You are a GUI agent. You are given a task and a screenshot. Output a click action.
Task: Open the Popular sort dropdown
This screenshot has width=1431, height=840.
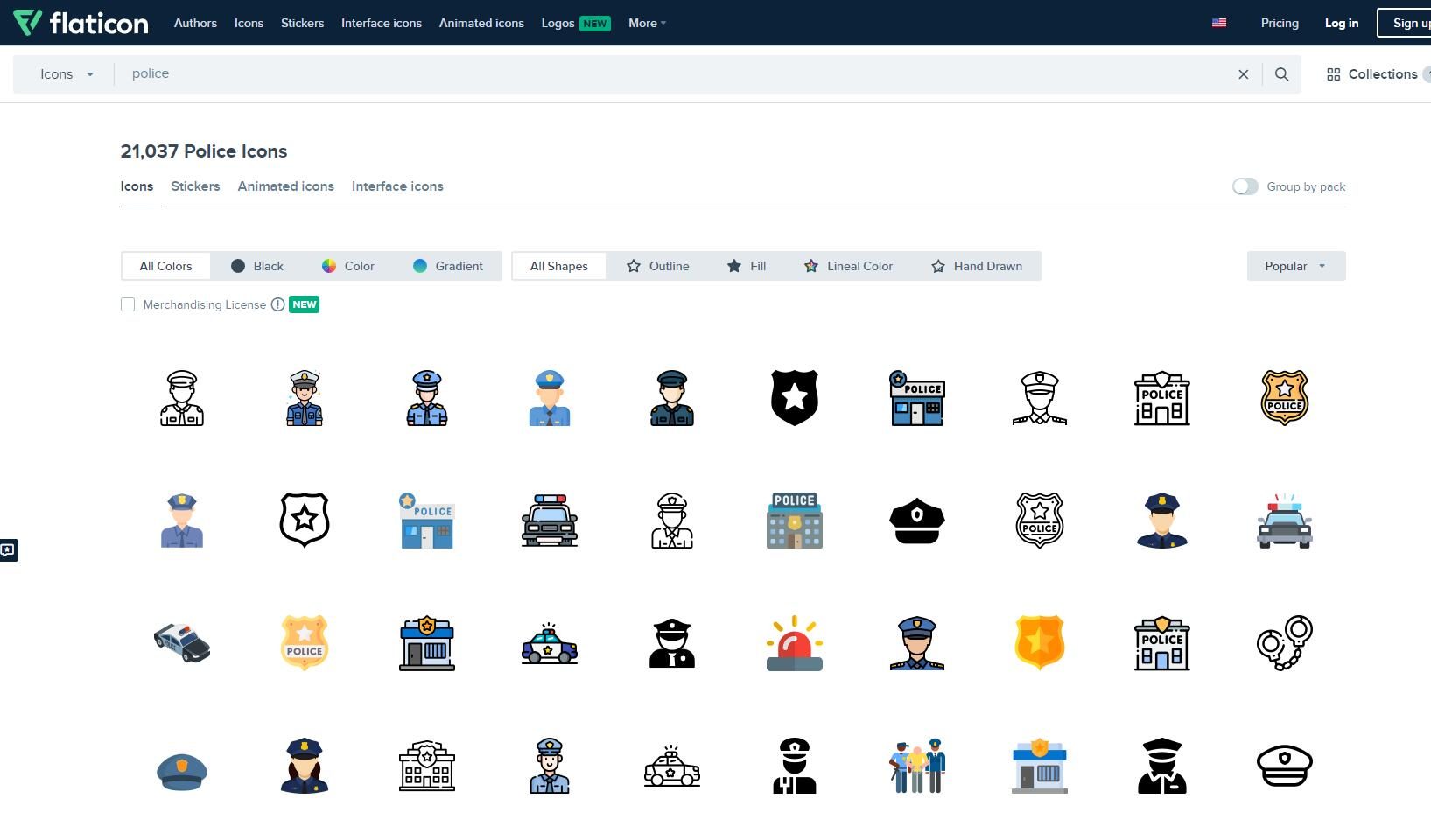tap(1295, 266)
